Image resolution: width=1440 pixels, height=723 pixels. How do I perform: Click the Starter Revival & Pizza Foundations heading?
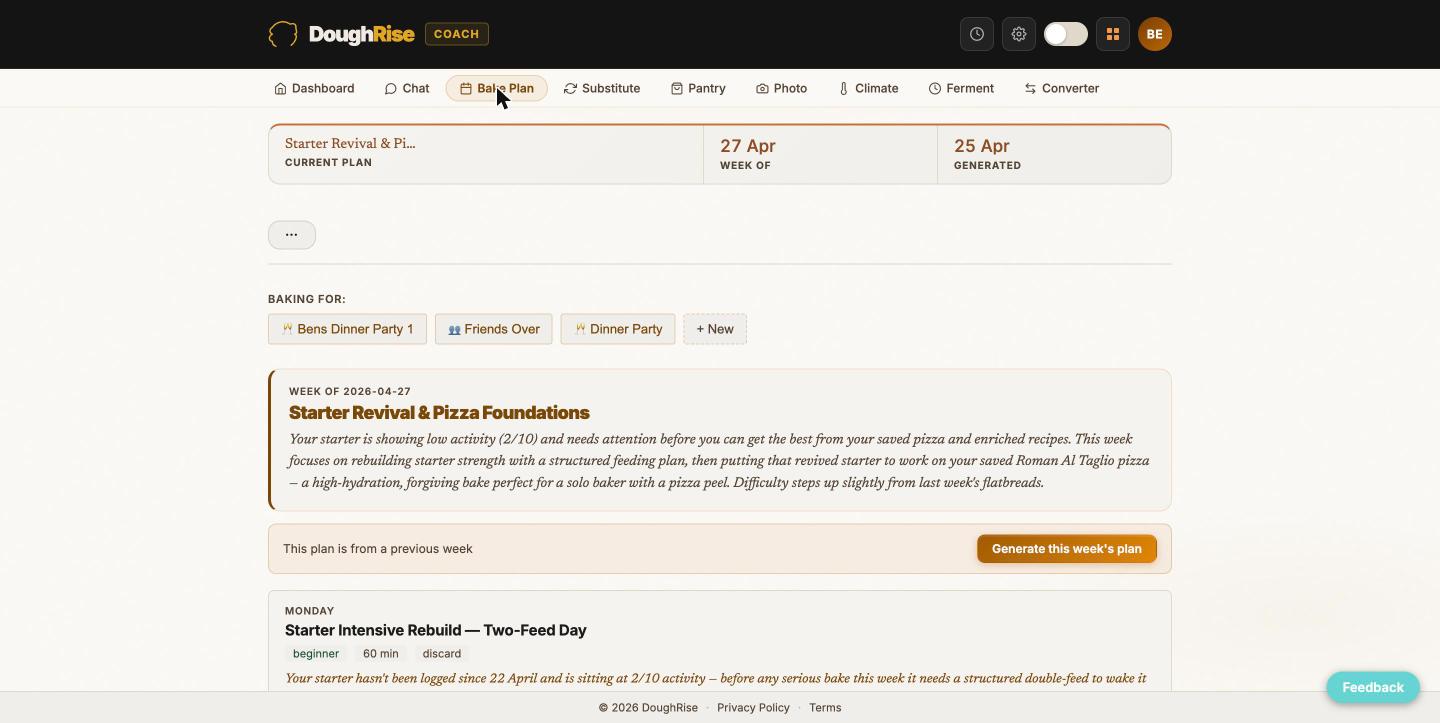(x=439, y=413)
